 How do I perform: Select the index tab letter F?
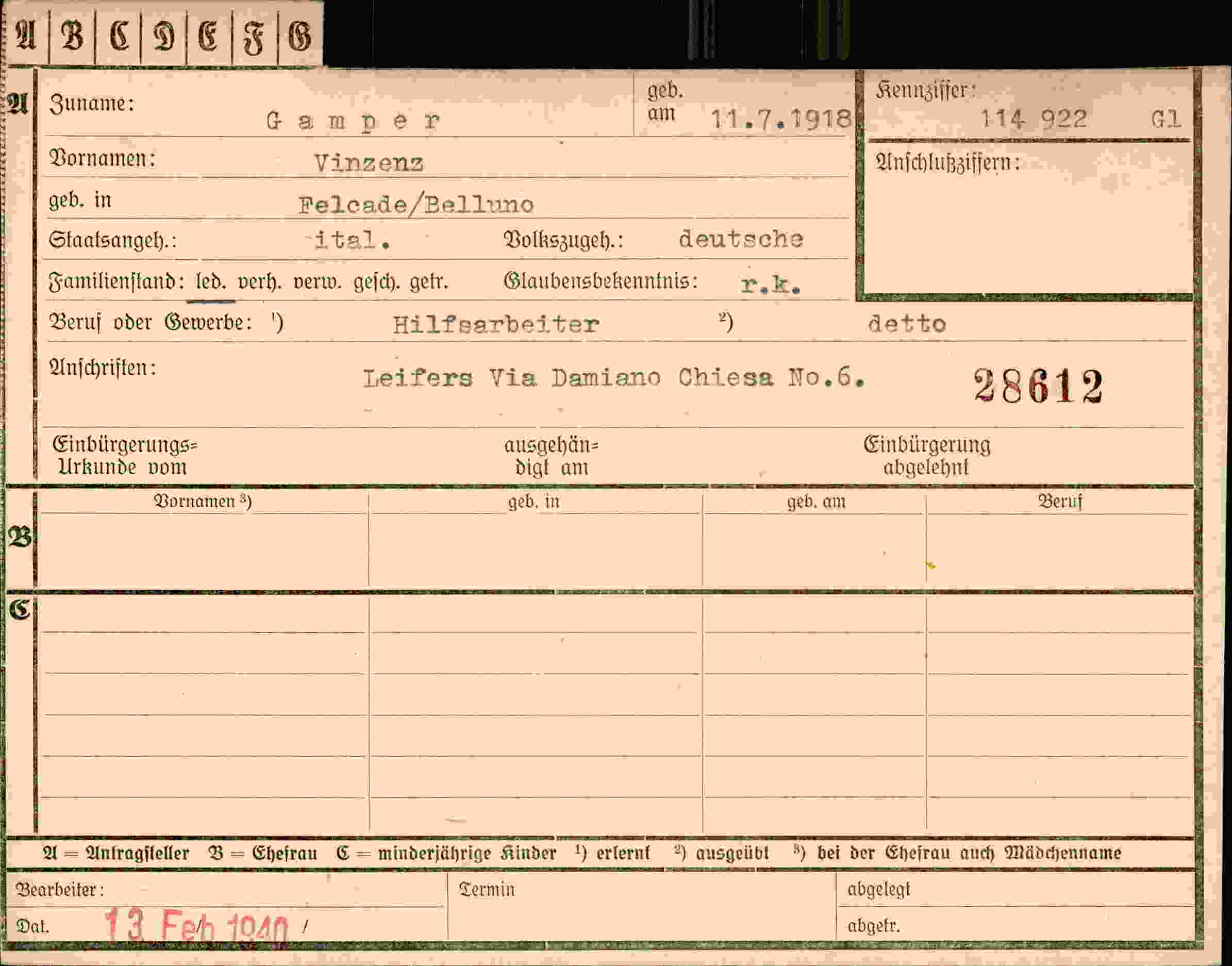[x=254, y=37]
